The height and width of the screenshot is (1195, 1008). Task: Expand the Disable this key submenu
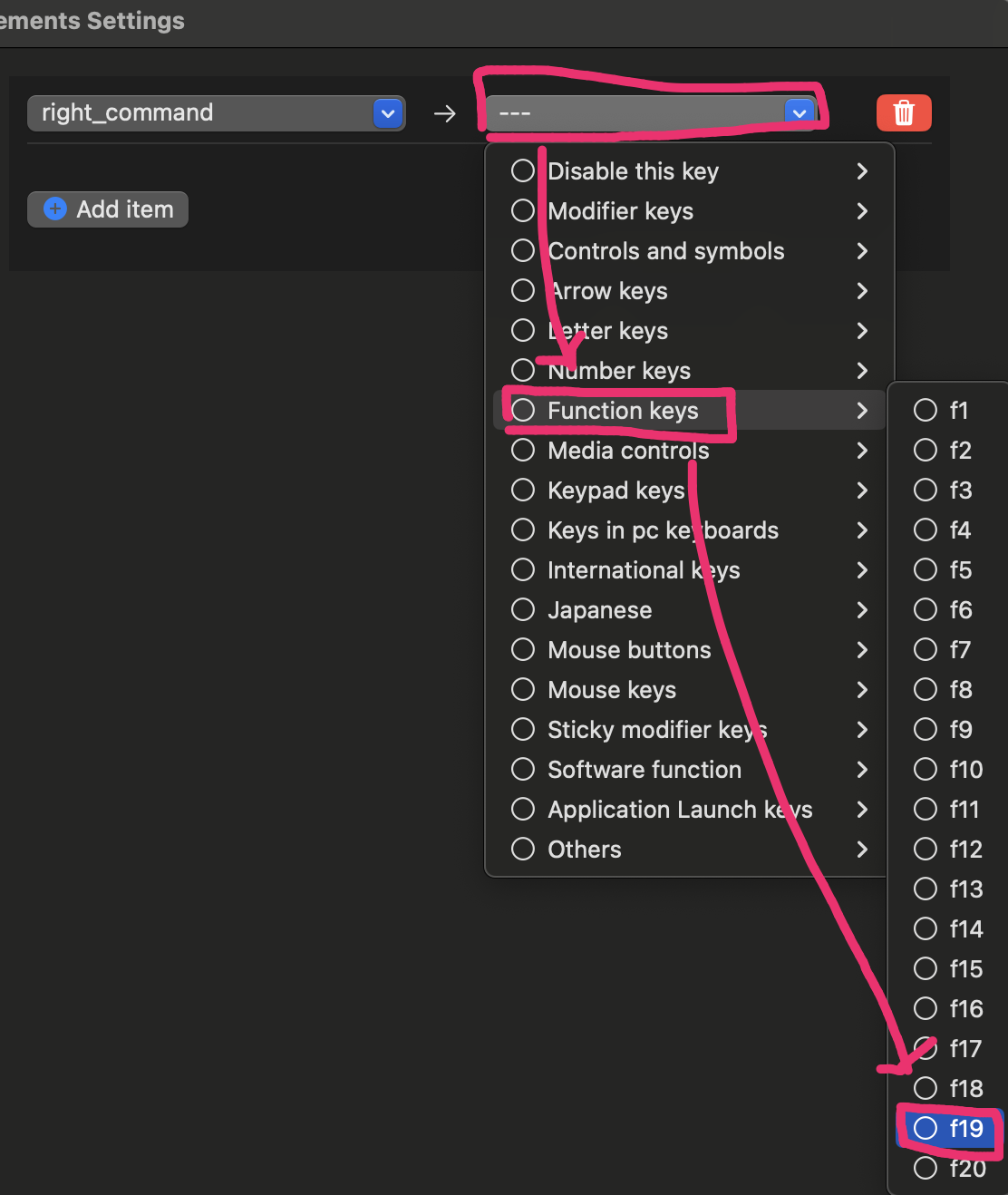click(690, 171)
